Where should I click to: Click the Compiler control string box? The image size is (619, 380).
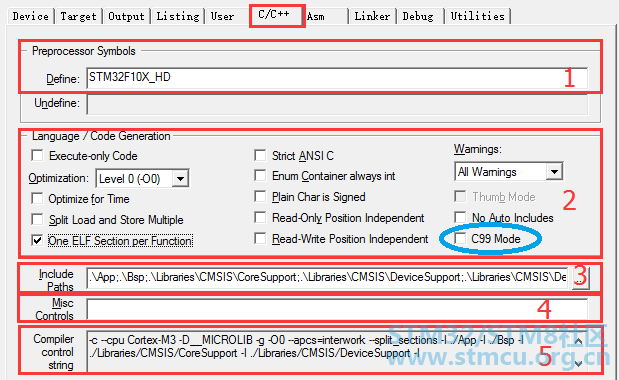point(337,351)
